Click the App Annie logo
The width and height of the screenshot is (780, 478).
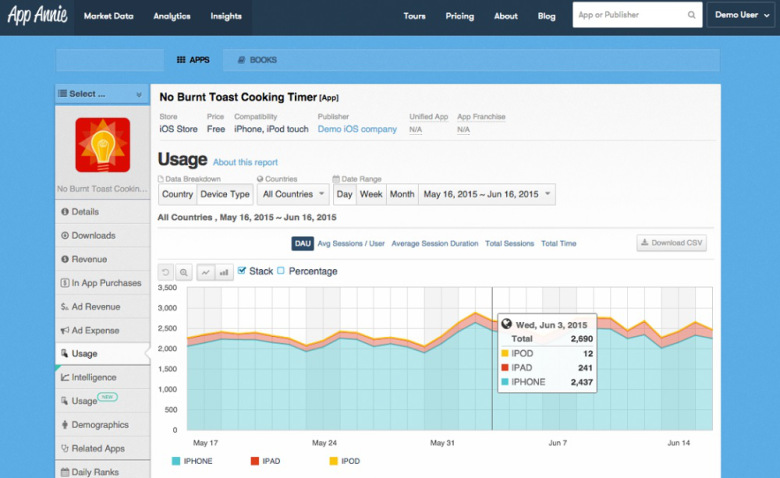pyautogui.click(x=37, y=15)
